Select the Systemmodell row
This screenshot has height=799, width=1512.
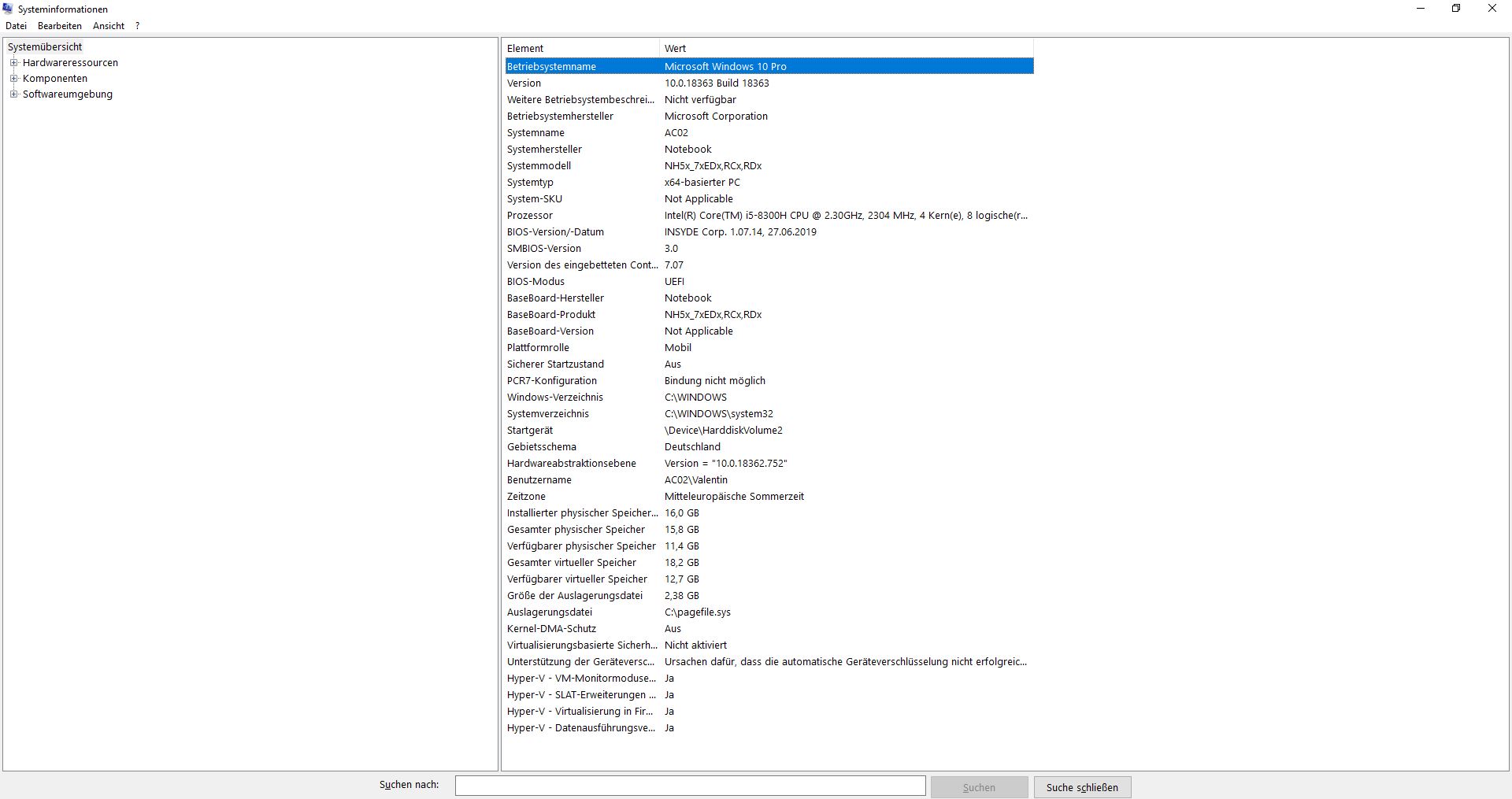click(x=769, y=166)
